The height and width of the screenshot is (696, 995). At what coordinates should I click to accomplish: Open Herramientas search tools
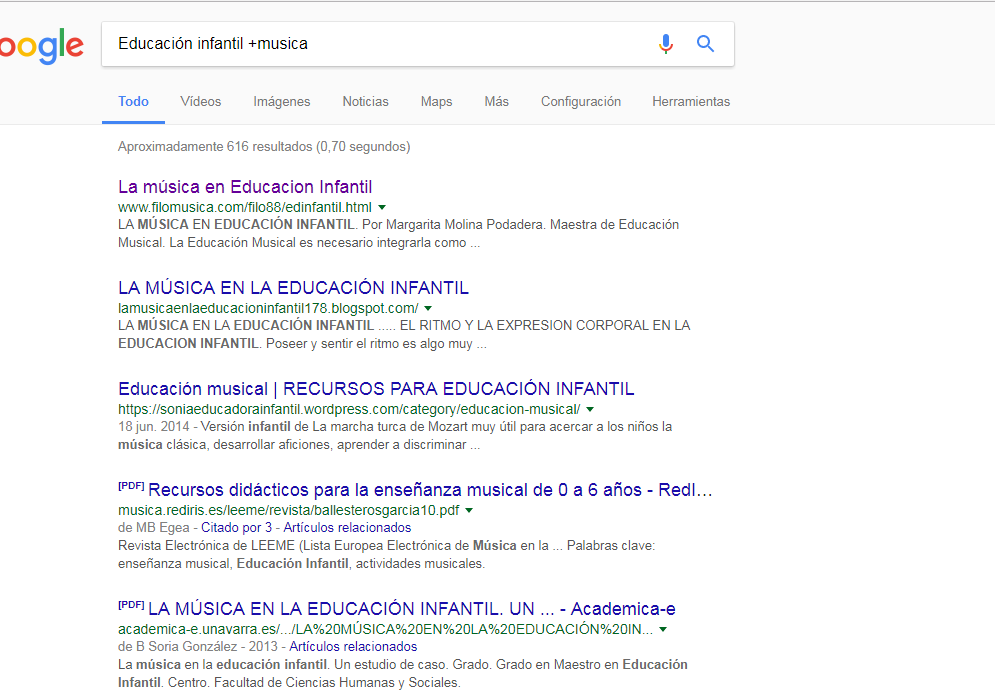(691, 102)
